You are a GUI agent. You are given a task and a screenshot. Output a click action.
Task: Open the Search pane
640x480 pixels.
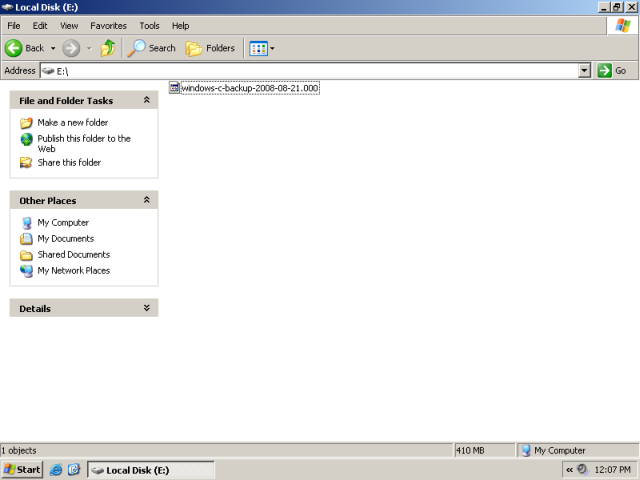[151, 48]
